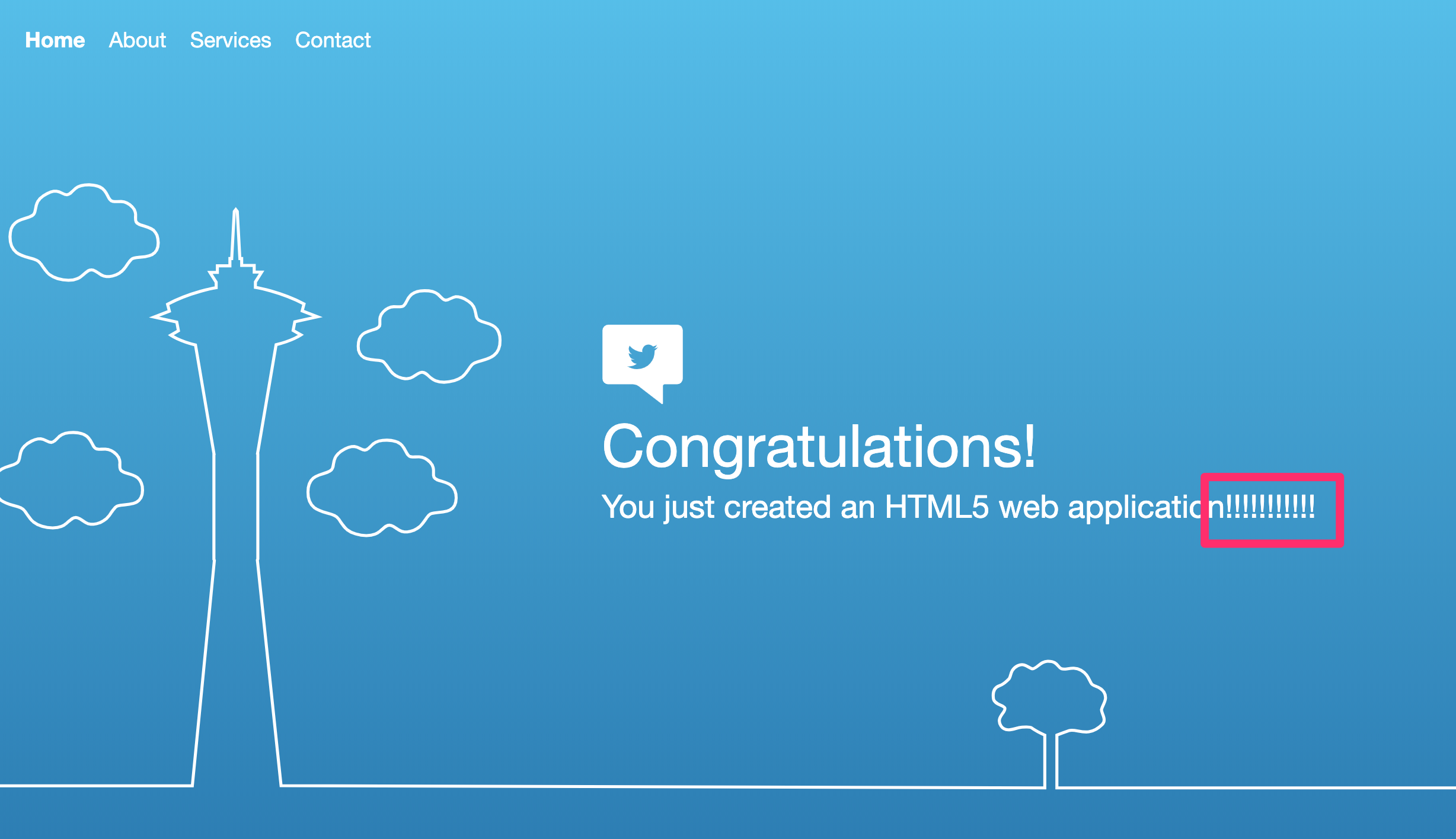Go to the About page
The width and height of the screenshot is (1456, 839).
click(x=138, y=40)
